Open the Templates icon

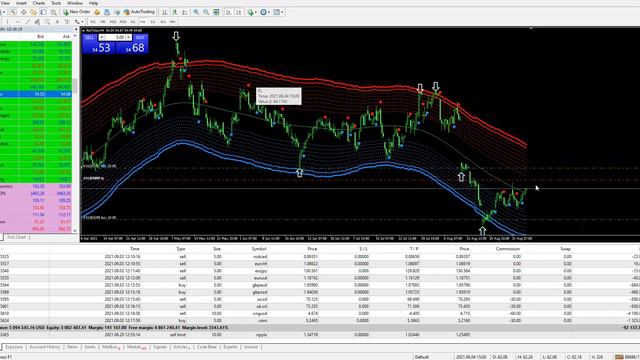276,12
